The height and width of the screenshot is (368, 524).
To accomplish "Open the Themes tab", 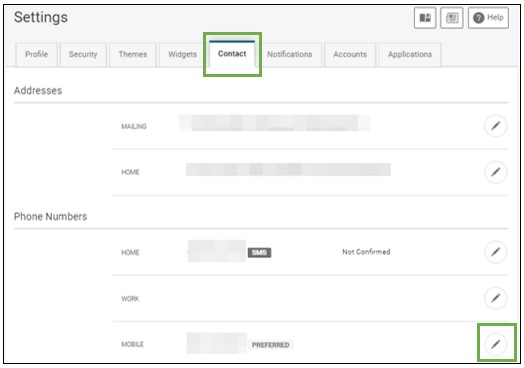I will click(x=133, y=54).
